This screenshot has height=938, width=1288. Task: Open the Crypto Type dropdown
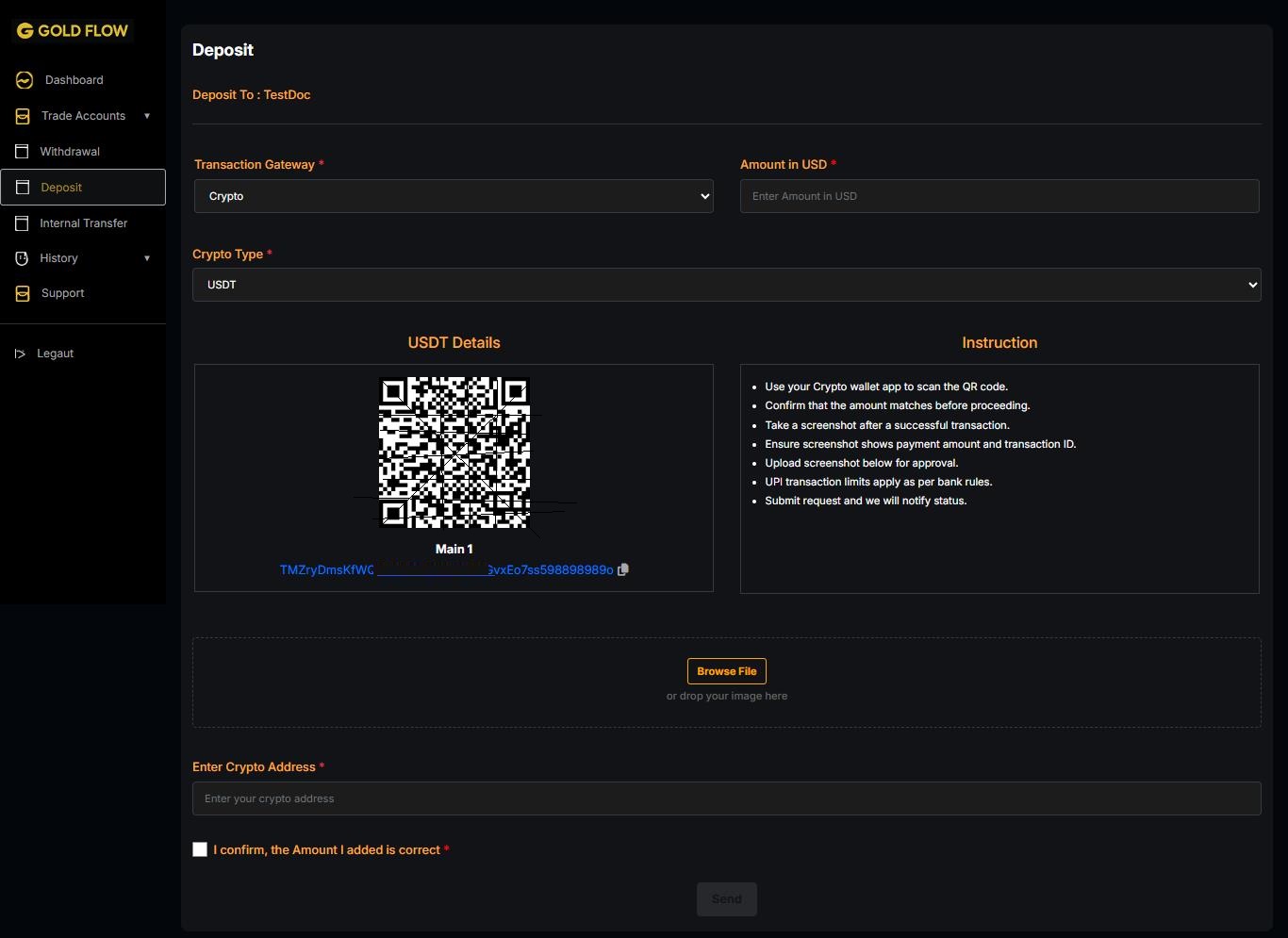(726, 285)
